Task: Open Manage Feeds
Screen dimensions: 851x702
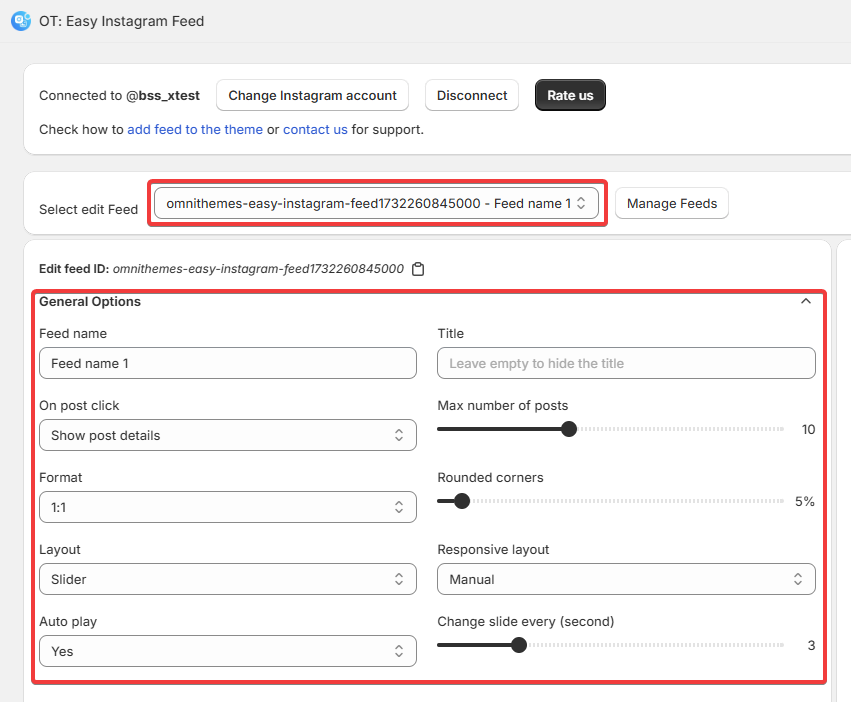Action: [x=671, y=203]
